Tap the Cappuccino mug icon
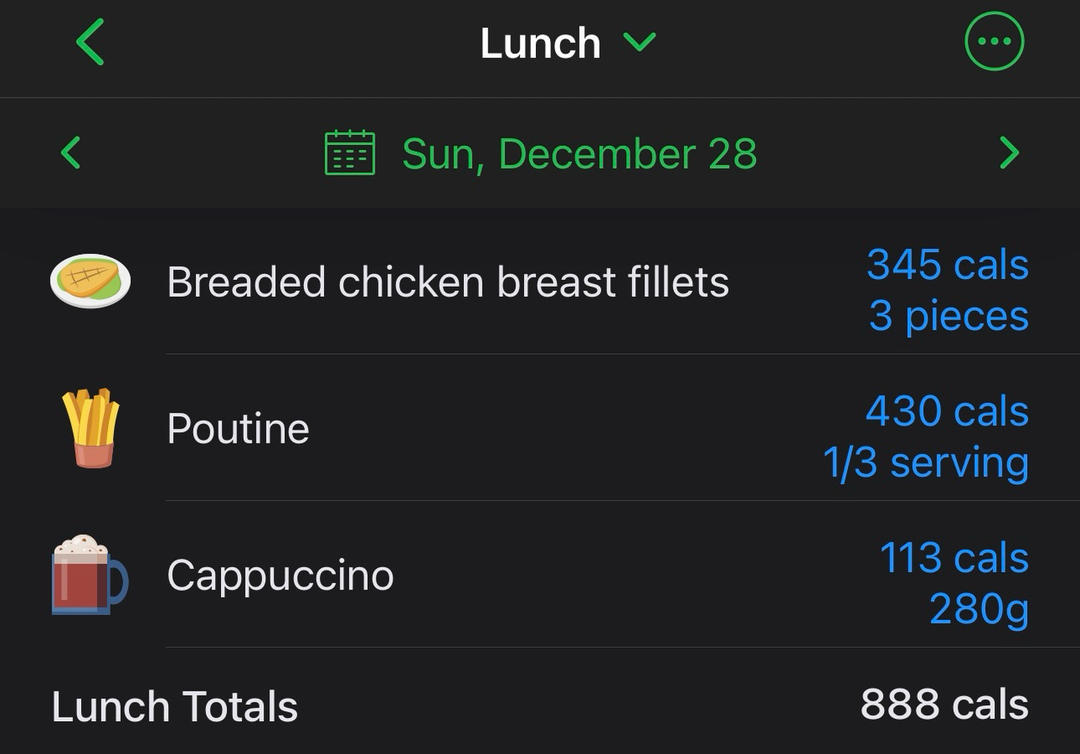Viewport: 1080px width, 754px height. 89,575
